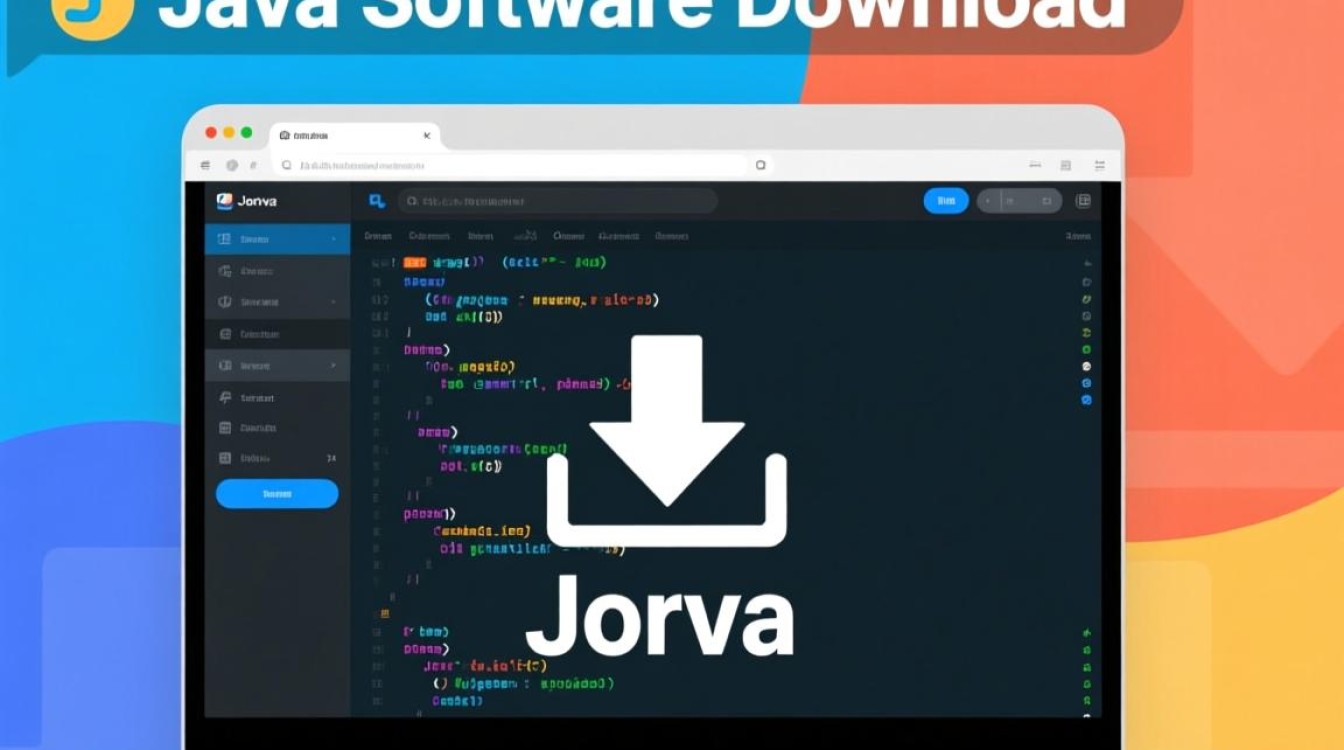The image size is (1344, 750).
Task: Click the Jorva logo icon in sidebar header
Action: (x=224, y=201)
